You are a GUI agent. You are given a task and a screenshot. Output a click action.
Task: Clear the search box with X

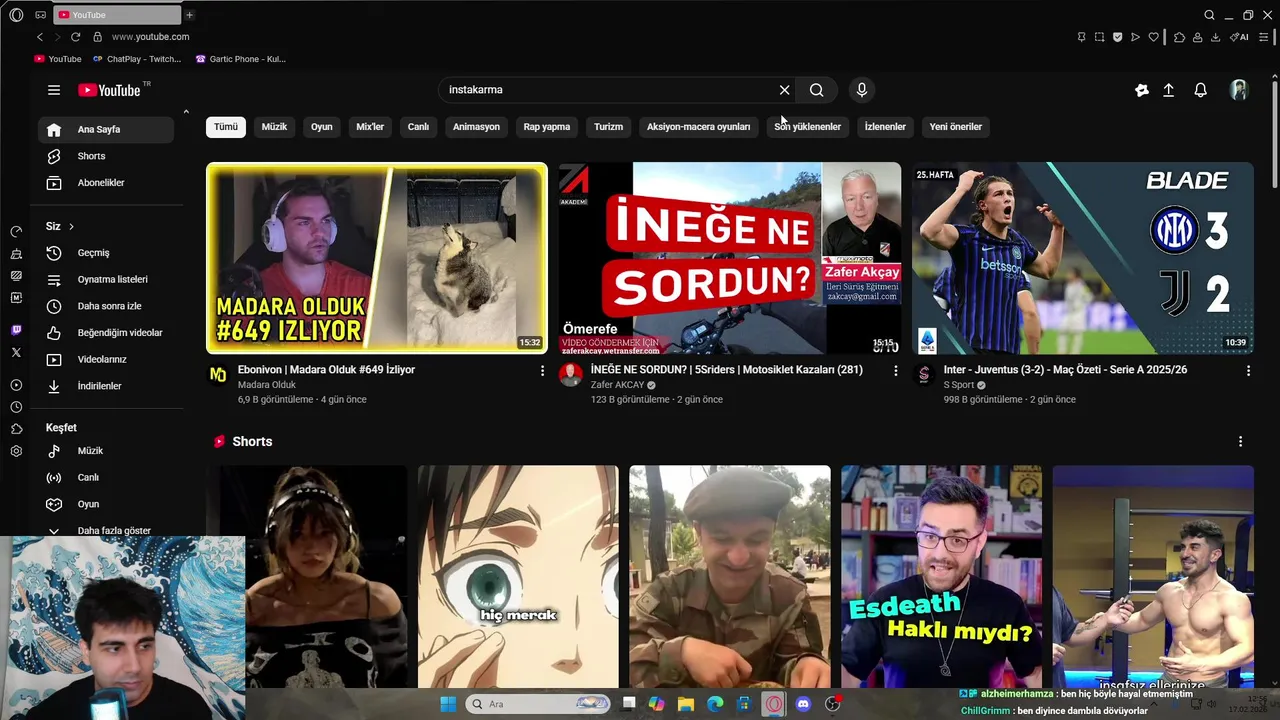tap(784, 90)
